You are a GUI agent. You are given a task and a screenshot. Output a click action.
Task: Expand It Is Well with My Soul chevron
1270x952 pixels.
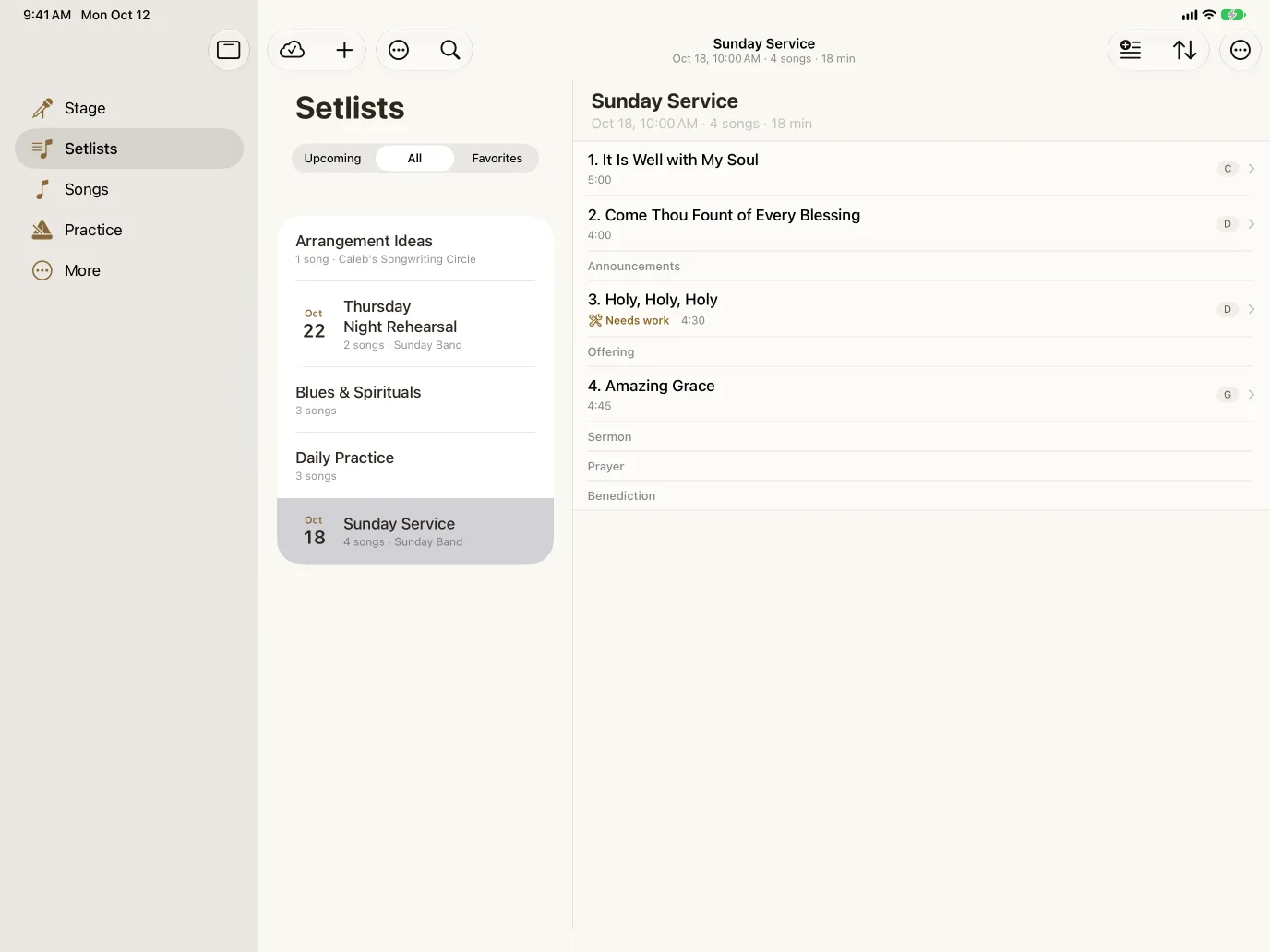1252,169
